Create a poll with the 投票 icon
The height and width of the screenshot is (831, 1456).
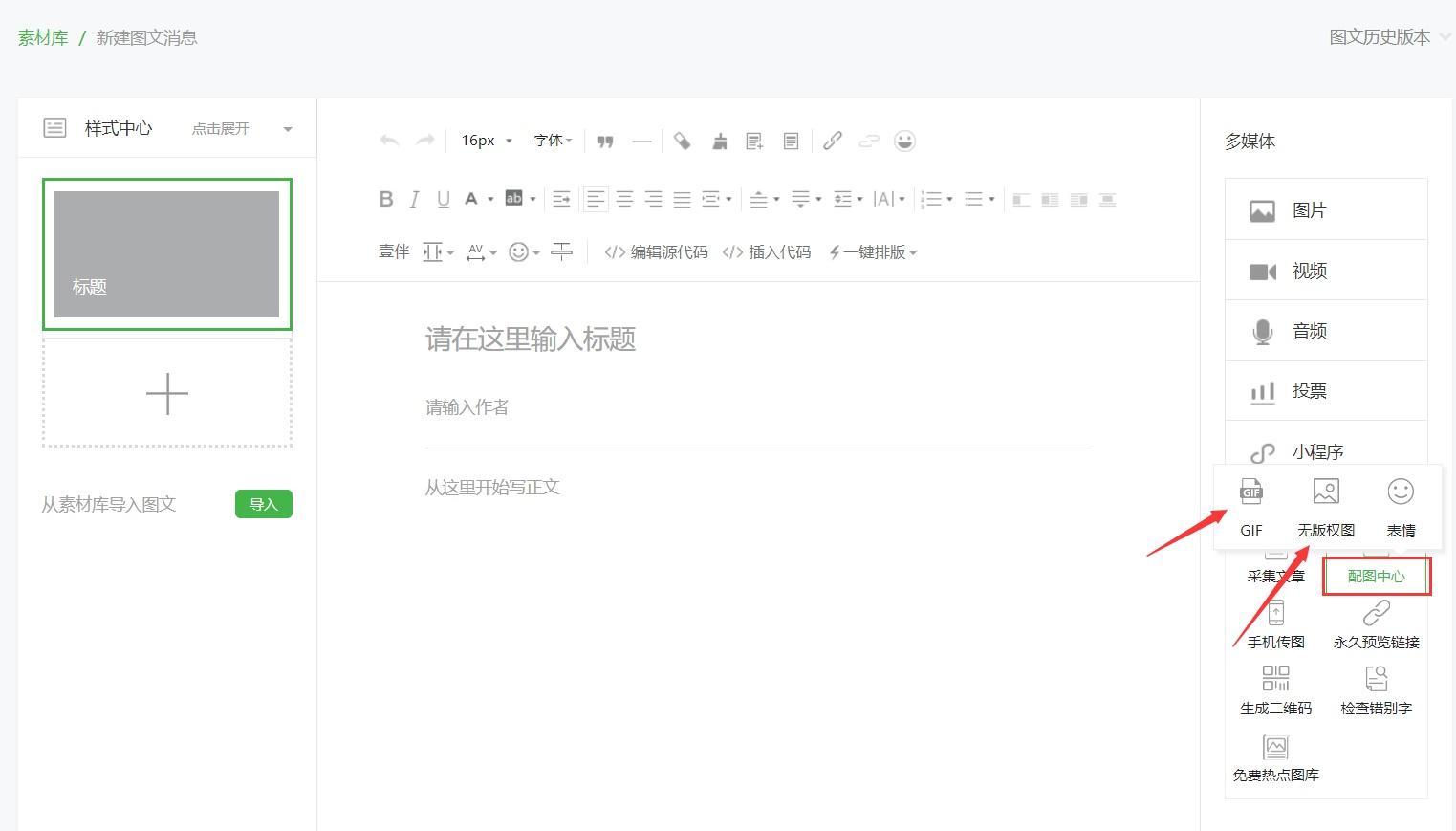1309,391
